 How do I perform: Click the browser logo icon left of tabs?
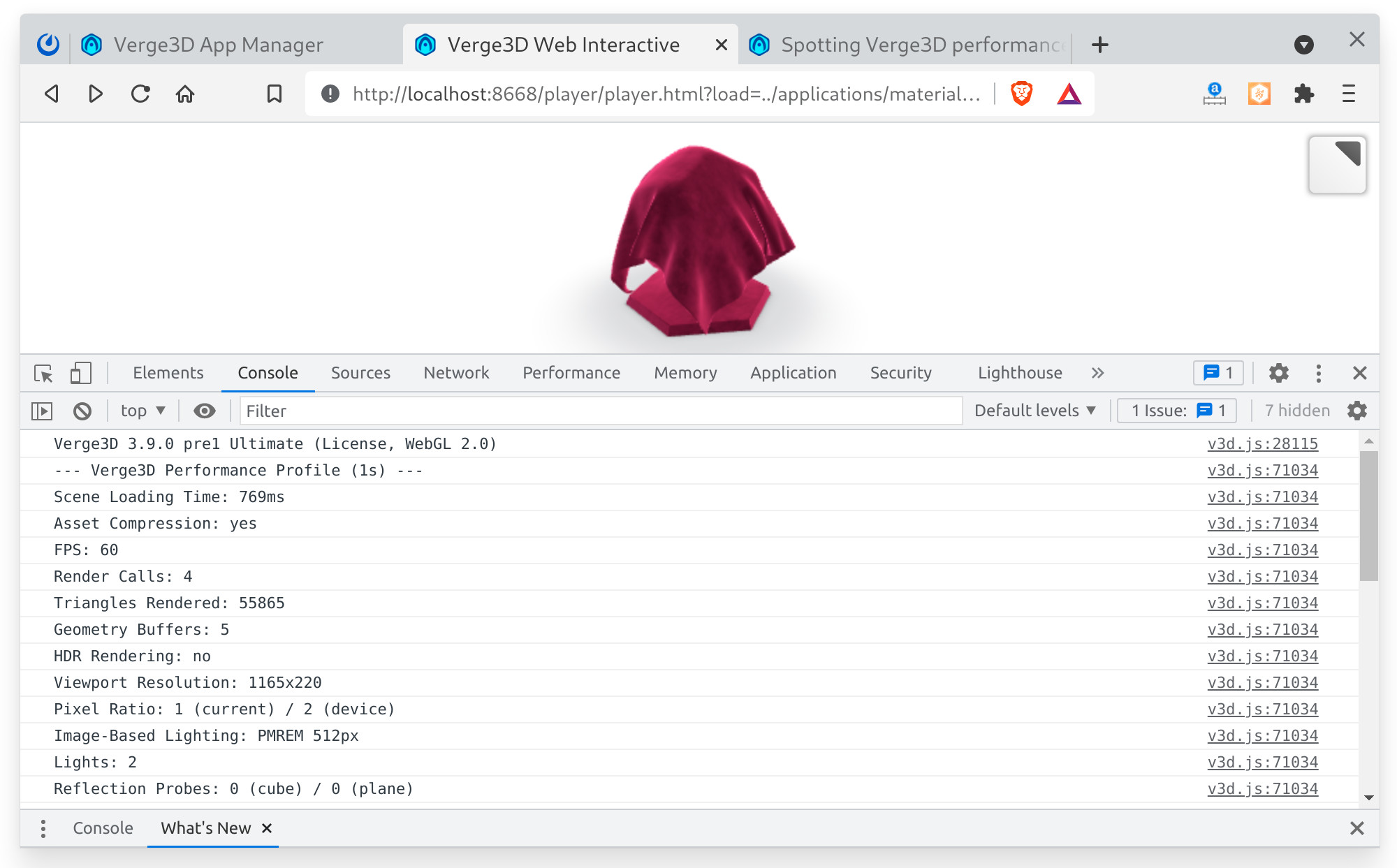tap(48, 45)
